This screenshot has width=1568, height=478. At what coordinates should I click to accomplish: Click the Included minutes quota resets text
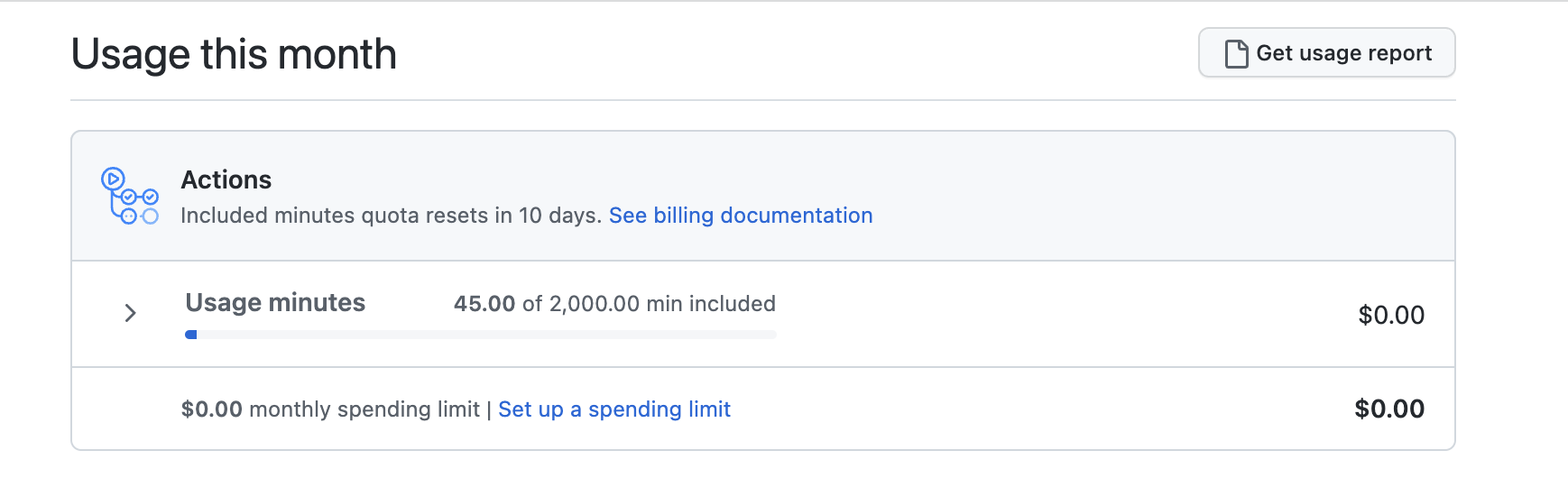point(391,216)
